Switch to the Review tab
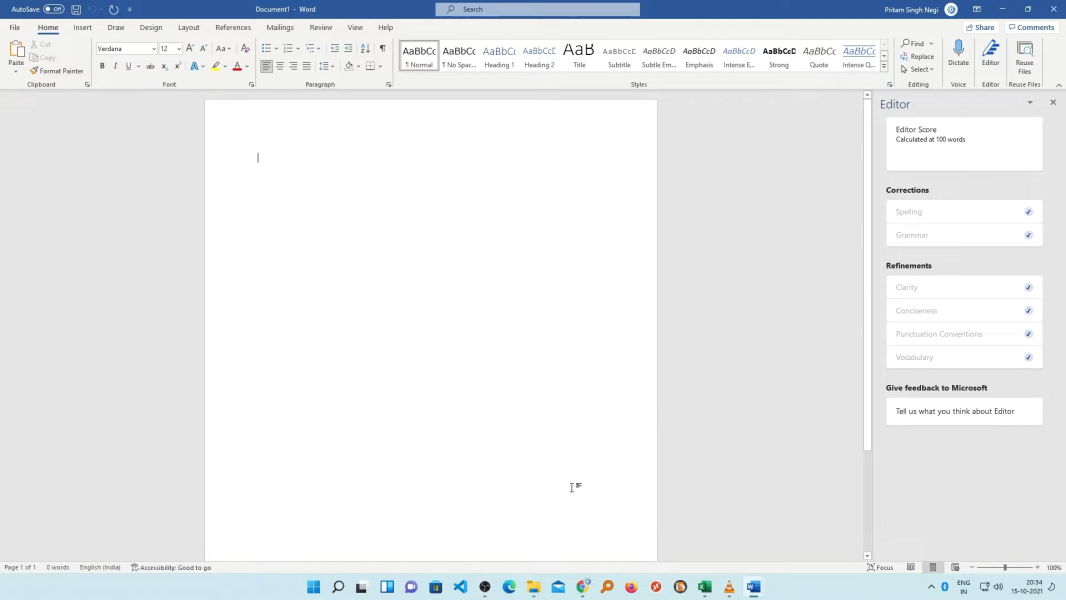1066x600 pixels. (321, 27)
